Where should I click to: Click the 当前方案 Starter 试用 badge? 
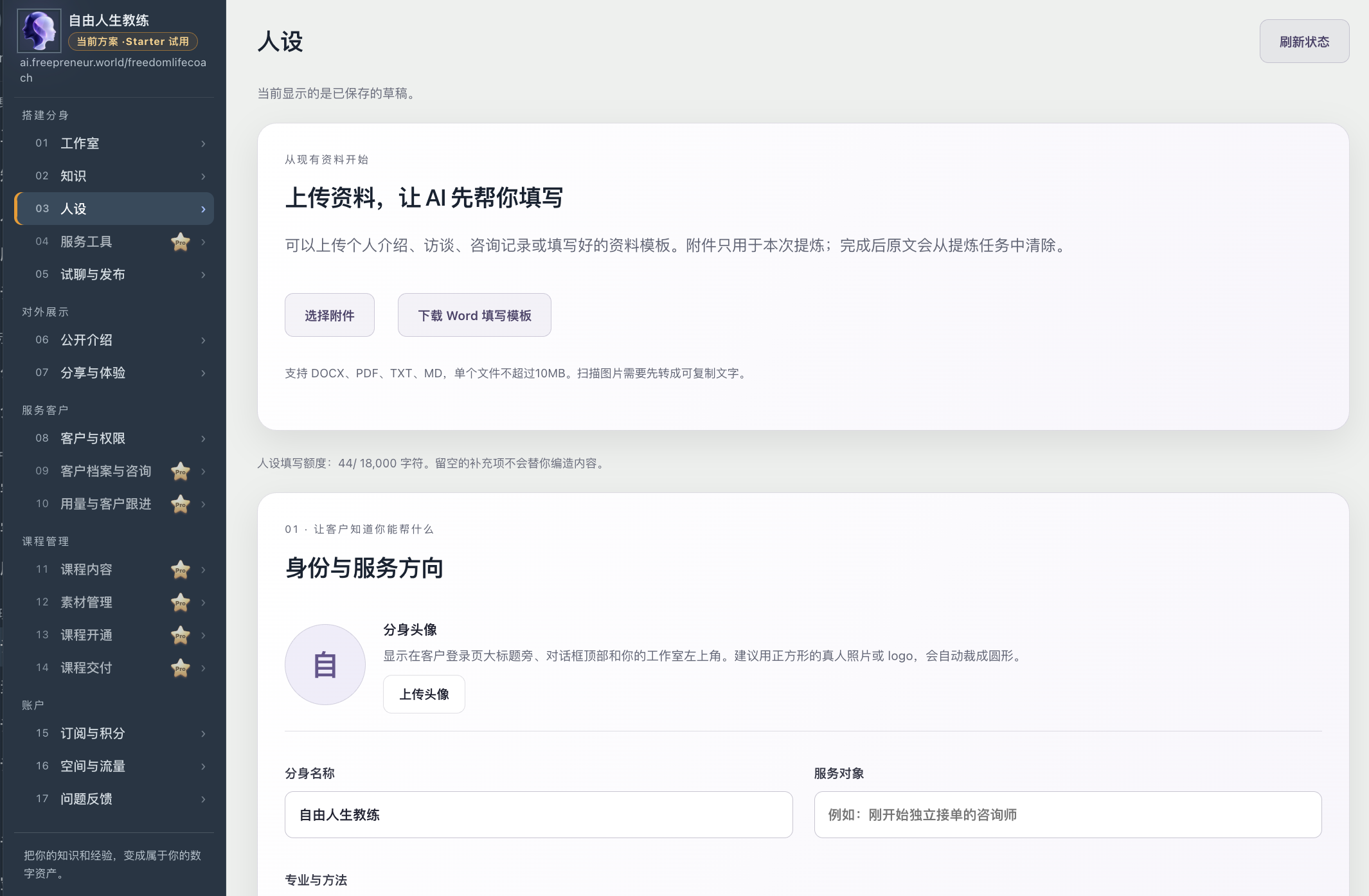tap(133, 42)
